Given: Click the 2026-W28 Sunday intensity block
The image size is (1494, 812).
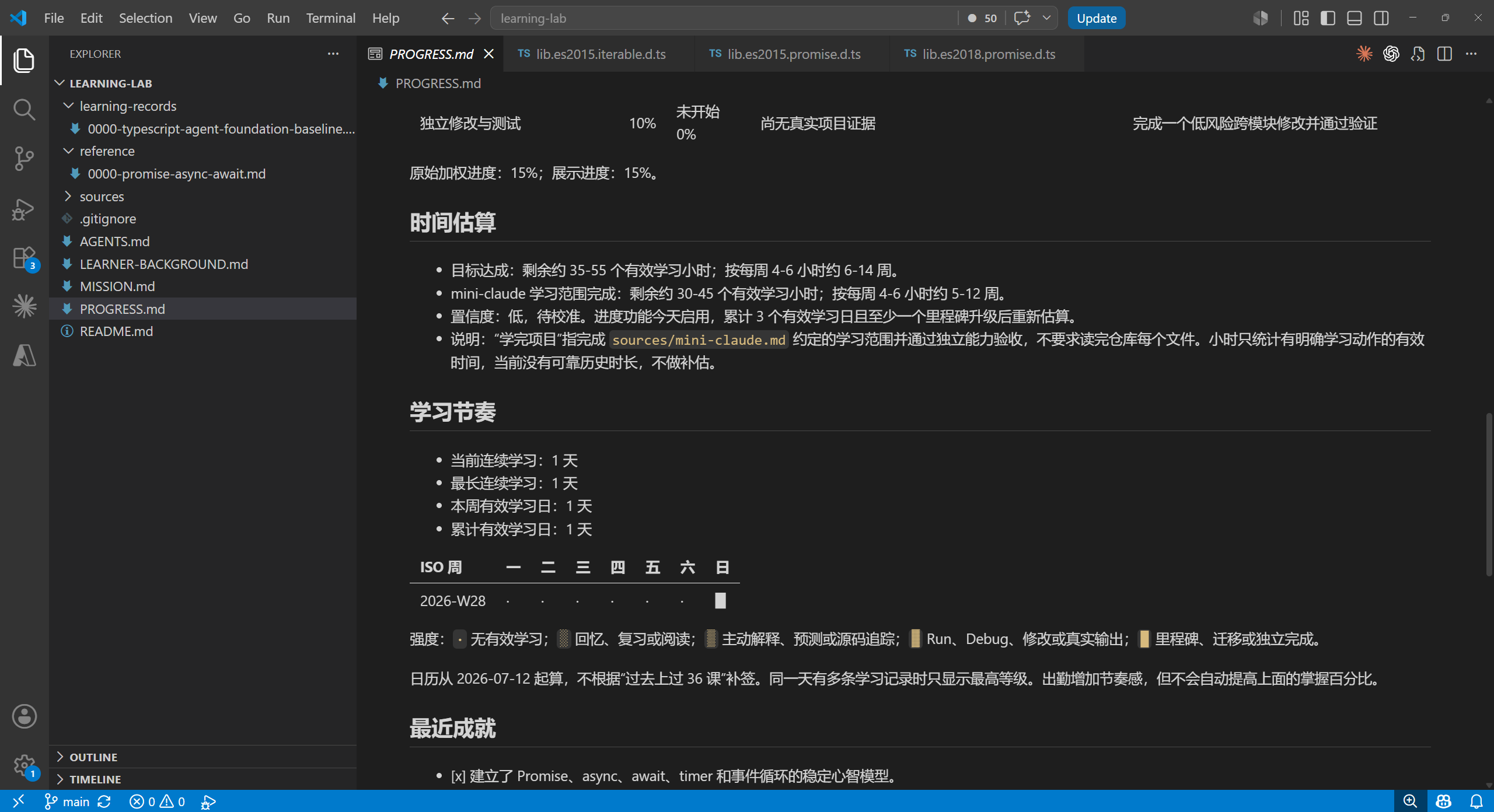Looking at the screenshot, I should click(721, 601).
